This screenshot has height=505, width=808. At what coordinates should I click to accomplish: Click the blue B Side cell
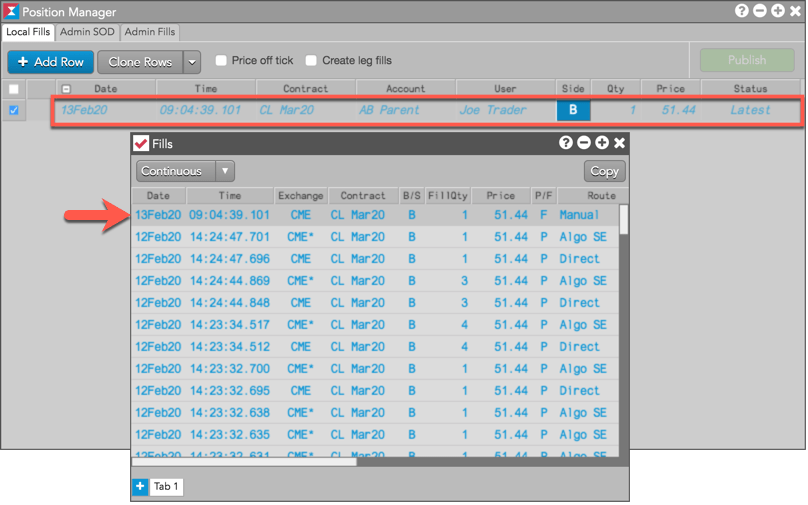pos(573,110)
